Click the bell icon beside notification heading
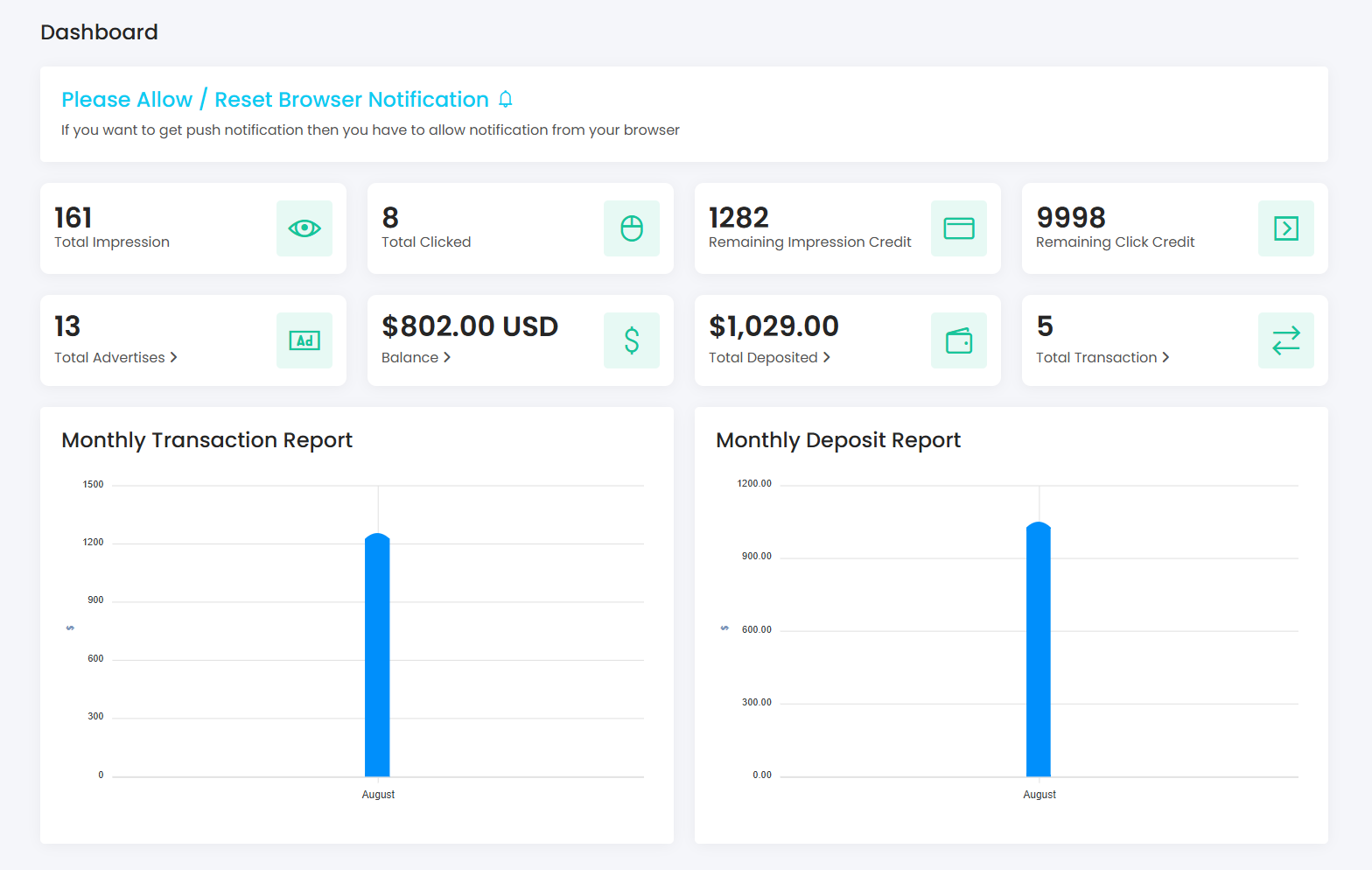The height and width of the screenshot is (870, 1372). point(506,100)
